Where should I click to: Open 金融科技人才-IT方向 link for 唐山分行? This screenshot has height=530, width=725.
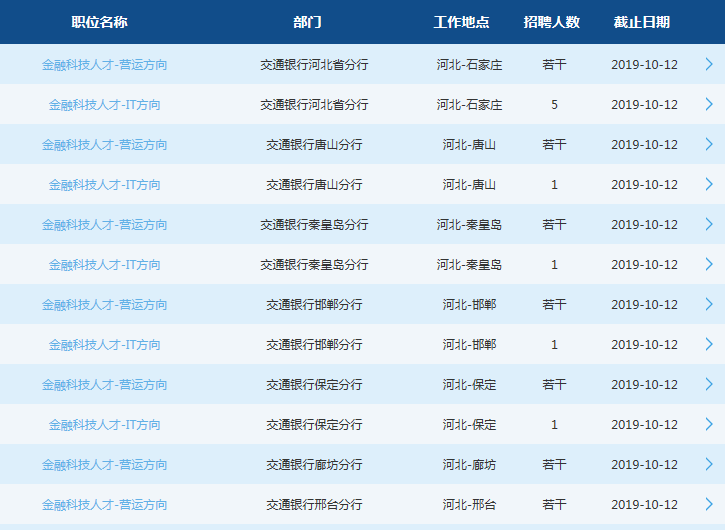(104, 184)
